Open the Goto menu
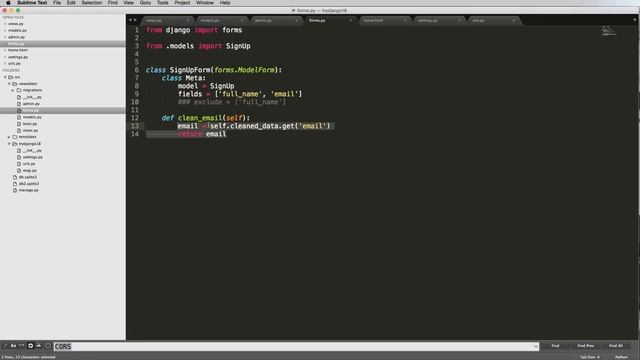Image resolution: width=640 pixels, height=360 pixels. pos(145,3)
